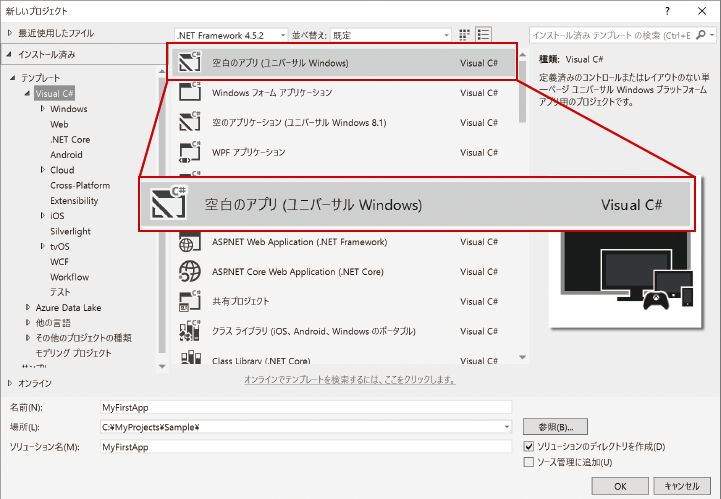The height and width of the screenshot is (499, 721).
Task: Click the ASP.NET Core Web Application icon
Action: [x=190, y=271]
